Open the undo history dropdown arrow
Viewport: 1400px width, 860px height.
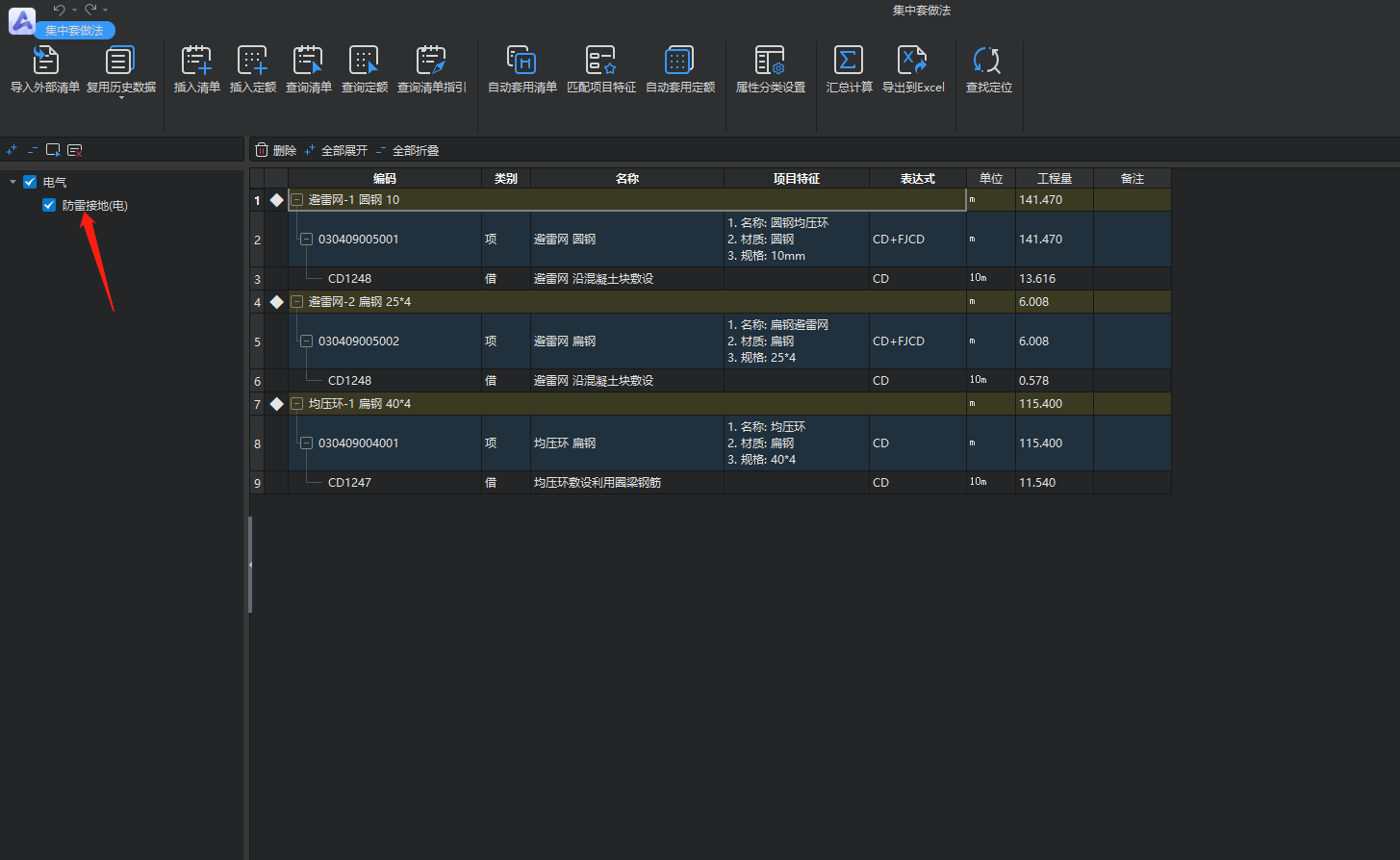74,10
